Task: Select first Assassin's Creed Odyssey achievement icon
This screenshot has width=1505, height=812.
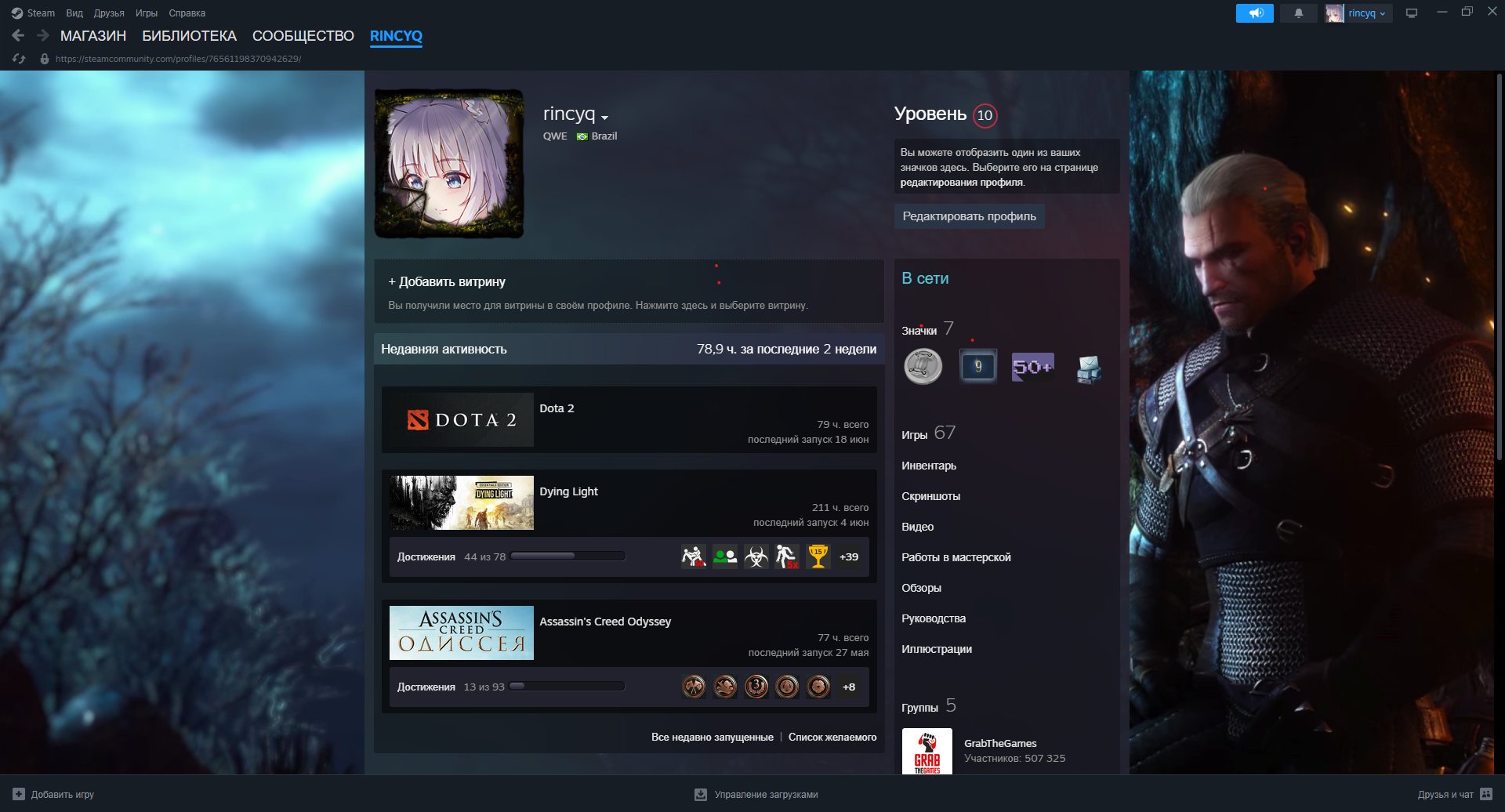Action: 694,687
